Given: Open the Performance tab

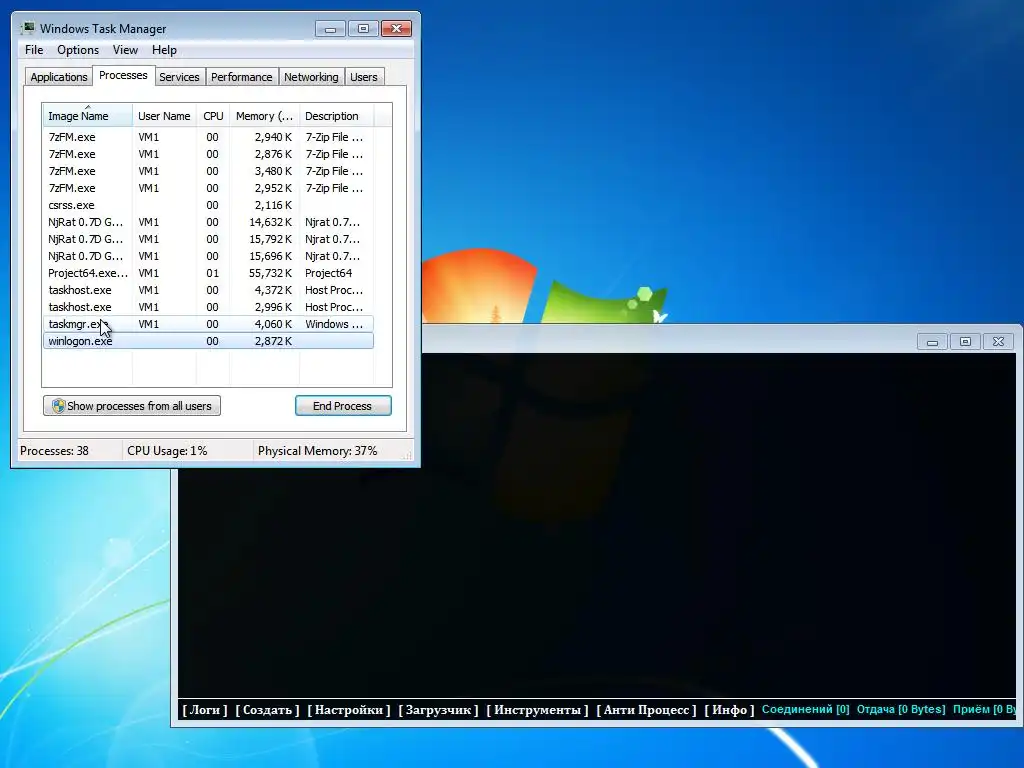Looking at the screenshot, I should [242, 77].
